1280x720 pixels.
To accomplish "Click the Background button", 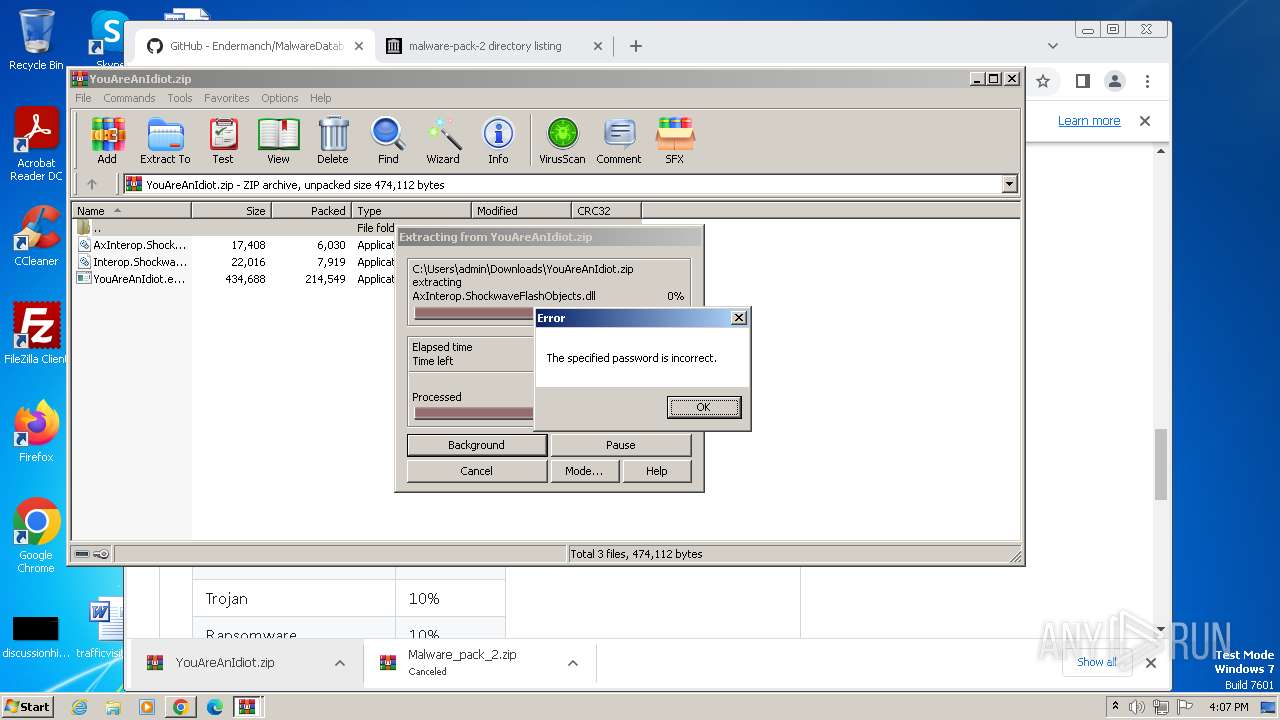I will [476, 445].
